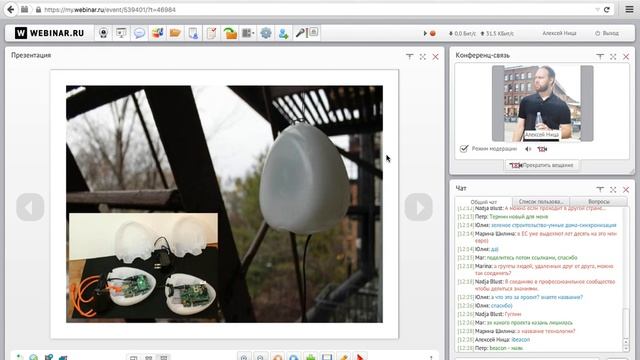640x360 pixels.
Task: Toggle the Режим модерации checkbox
Action: pyautogui.click(x=464, y=149)
